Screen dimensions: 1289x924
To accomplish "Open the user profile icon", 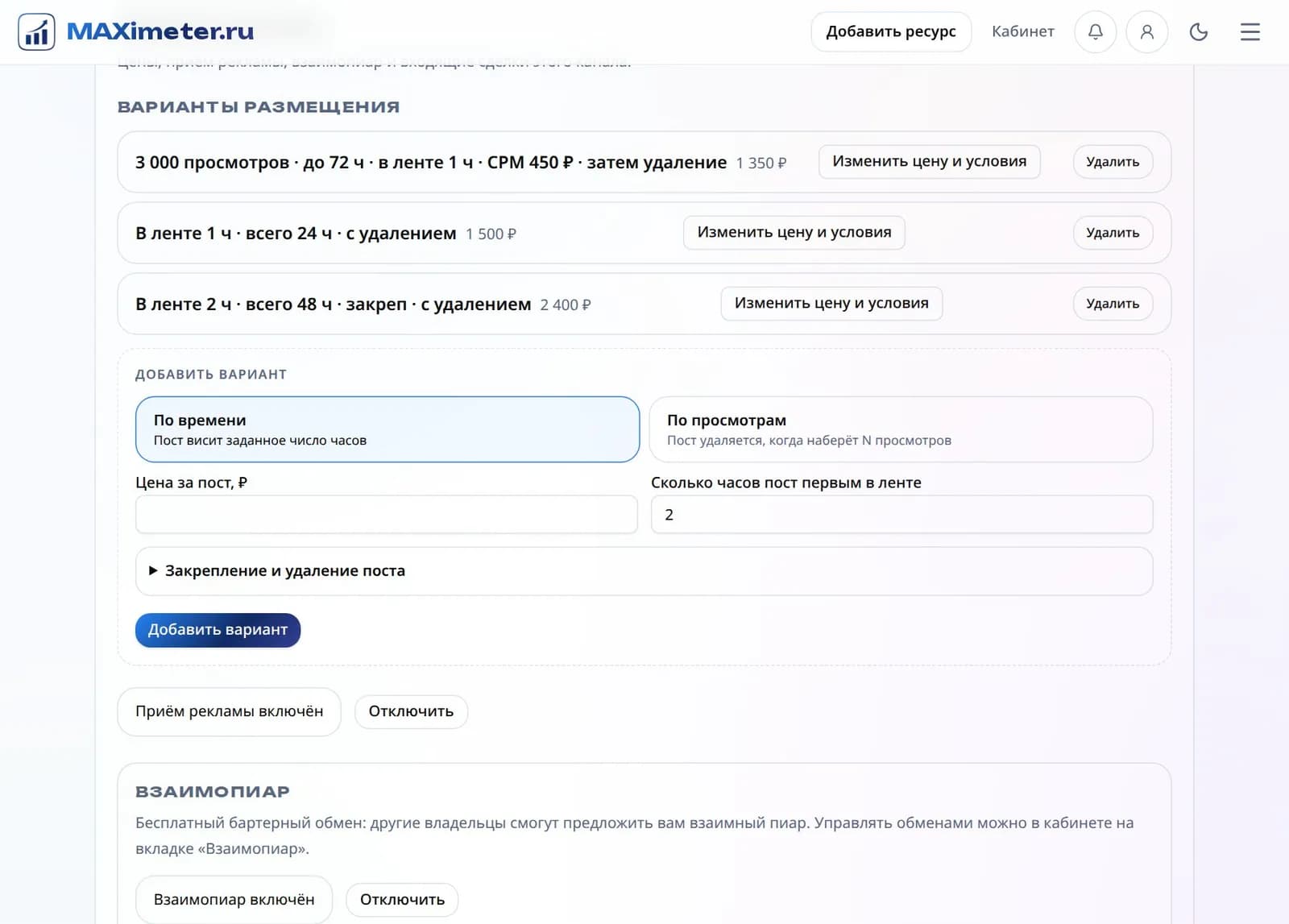I will coord(1147,32).
